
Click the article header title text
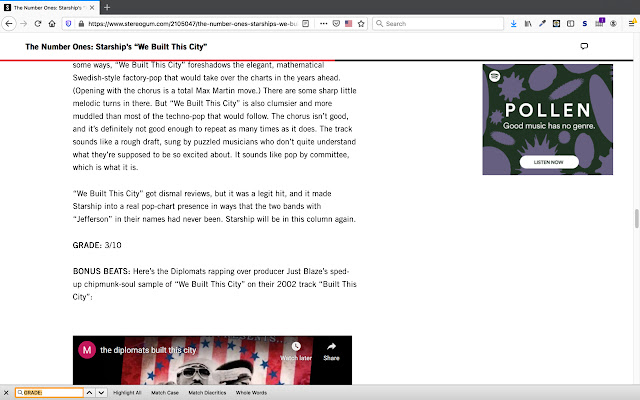pyautogui.click(x=116, y=47)
